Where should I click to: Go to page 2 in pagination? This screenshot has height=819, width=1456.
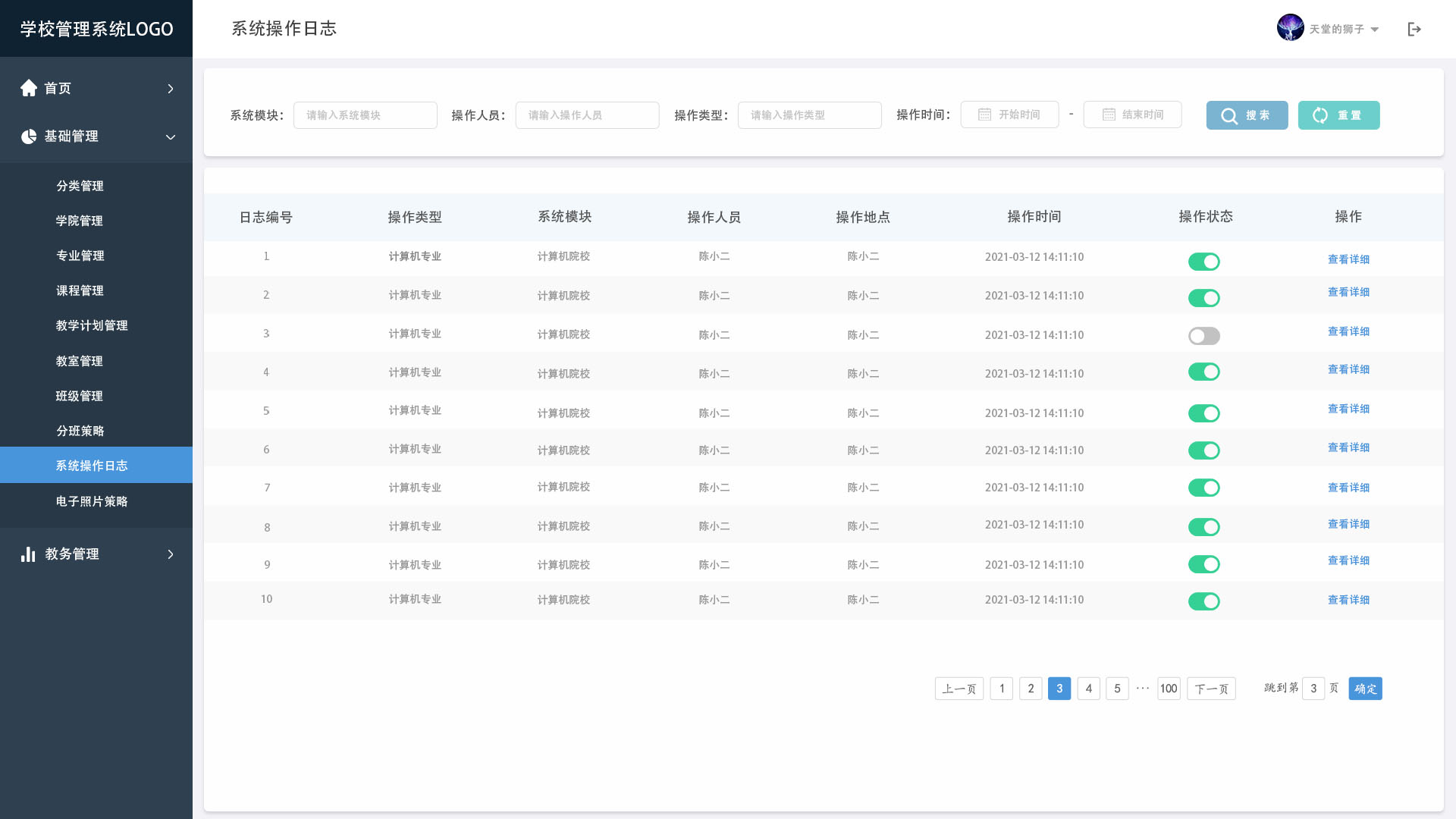coord(1031,689)
